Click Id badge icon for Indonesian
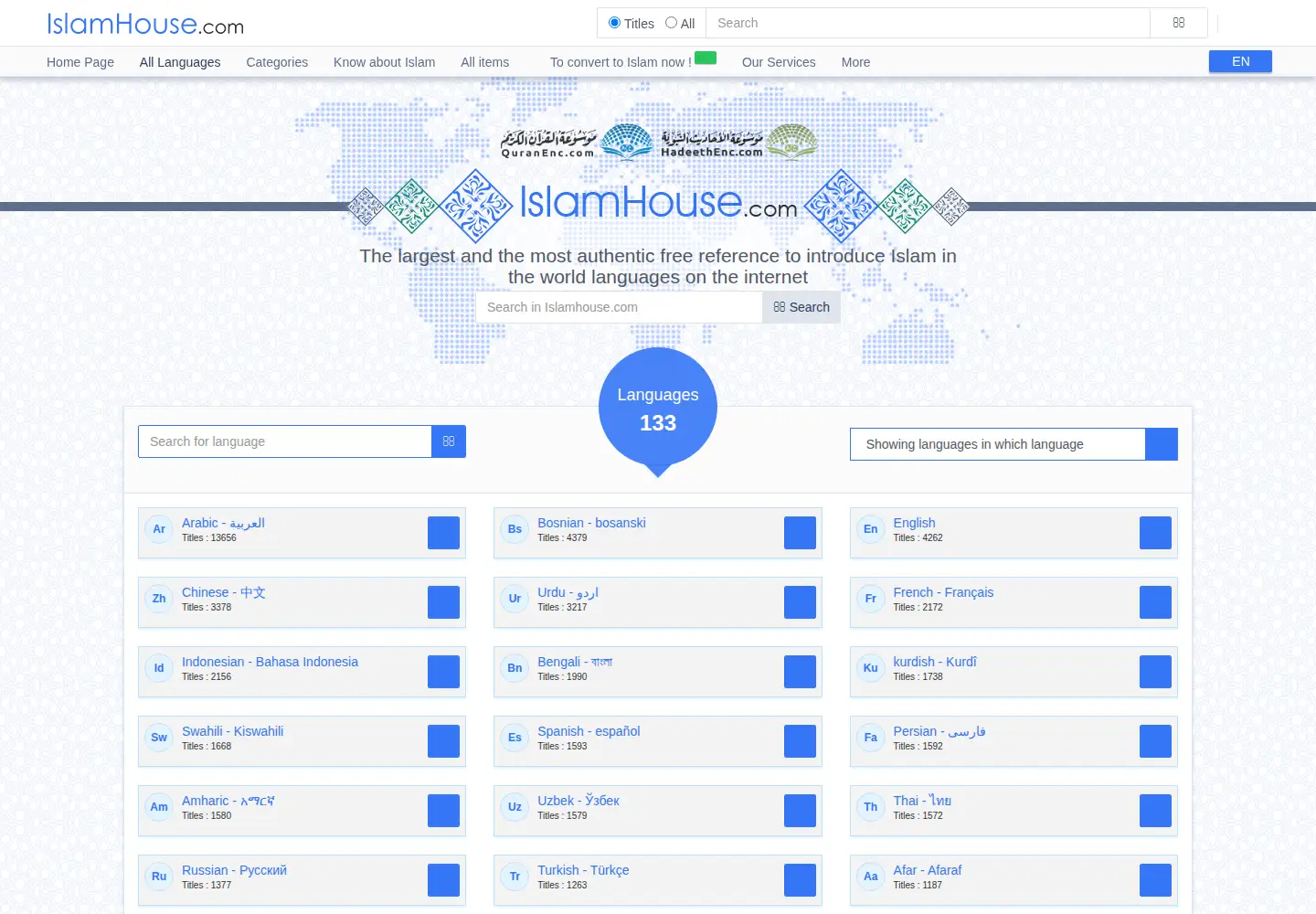Screen dimensions: 1316x914 pyautogui.click(x=159, y=668)
